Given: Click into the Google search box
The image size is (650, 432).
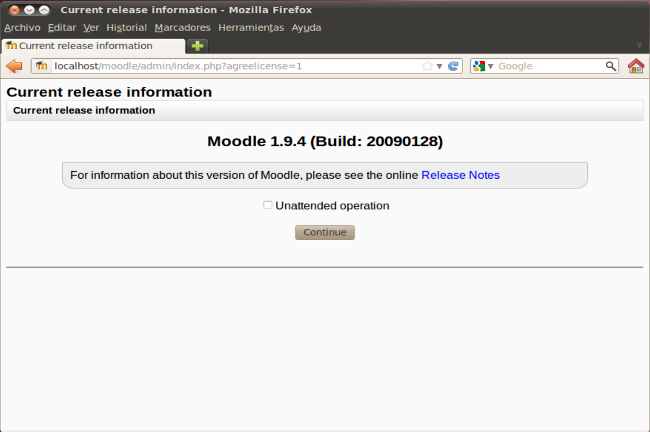Looking at the screenshot, I should pos(550,66).
